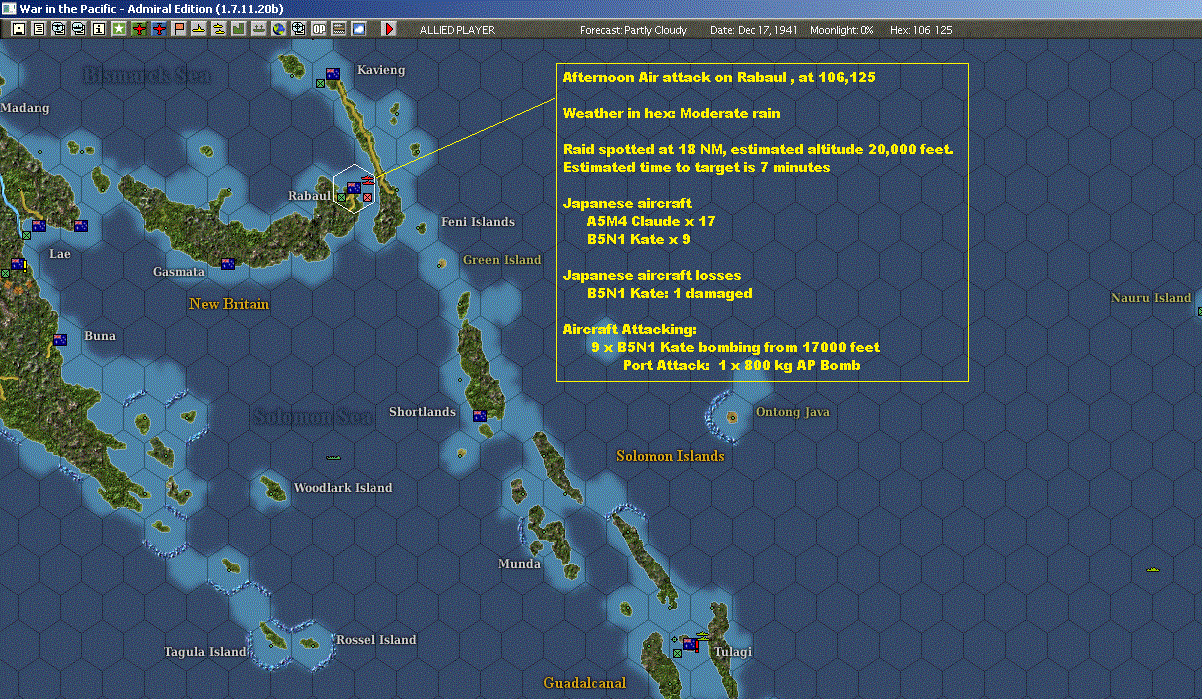Image resolution: width=1202 pixels, height=699 pixels.
Task: Select the green unit marker at Kavieng
Action: pos(320,83)
